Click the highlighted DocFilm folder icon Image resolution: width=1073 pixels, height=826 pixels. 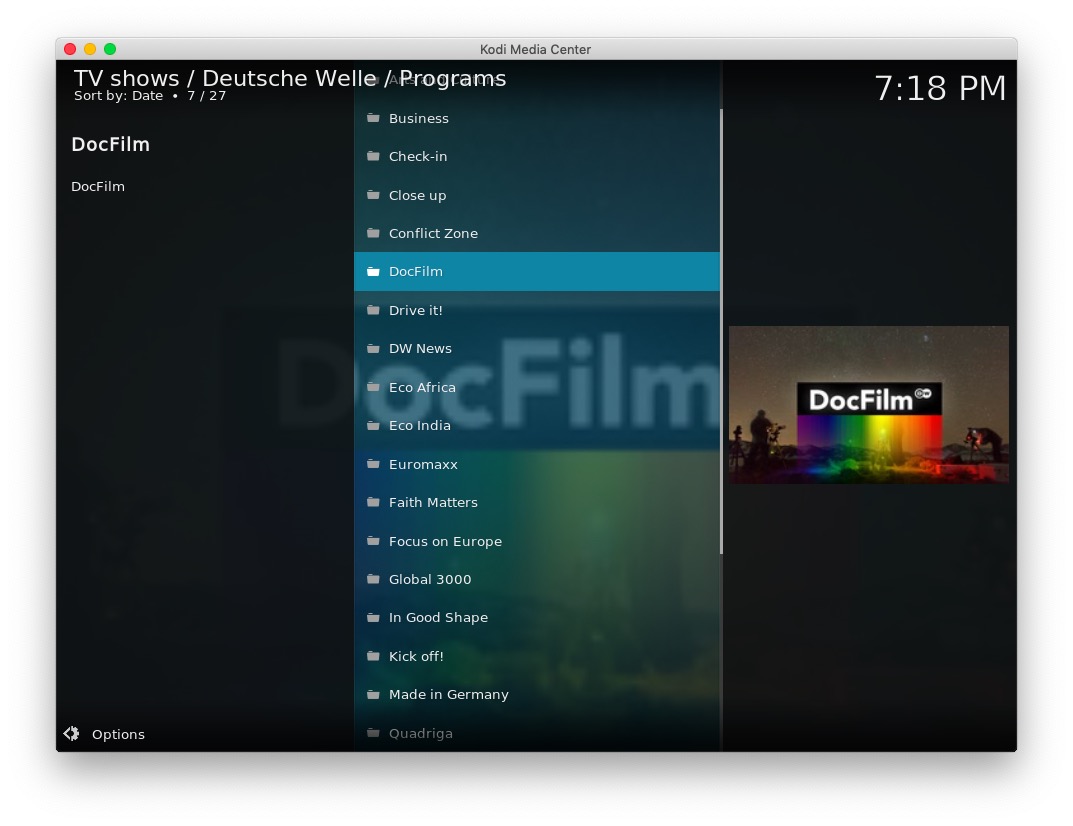pos(373,272)
